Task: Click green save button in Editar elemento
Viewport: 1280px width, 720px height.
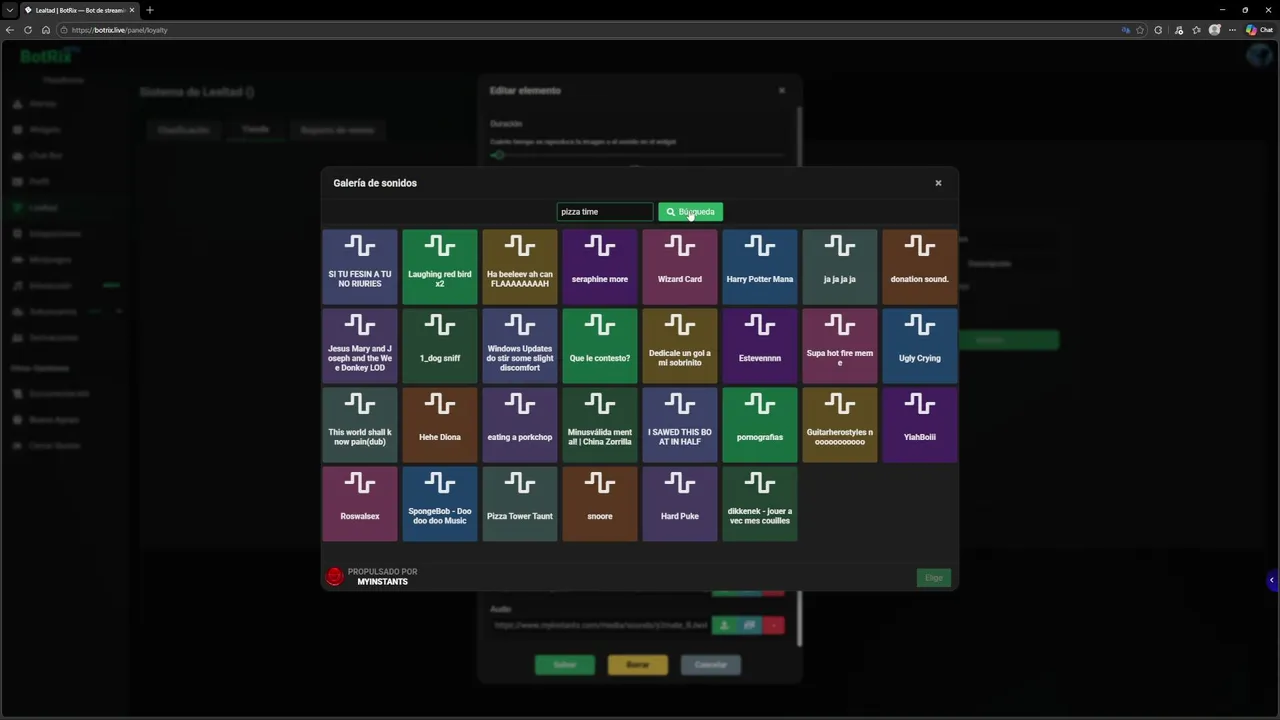Action: point(565,665)
